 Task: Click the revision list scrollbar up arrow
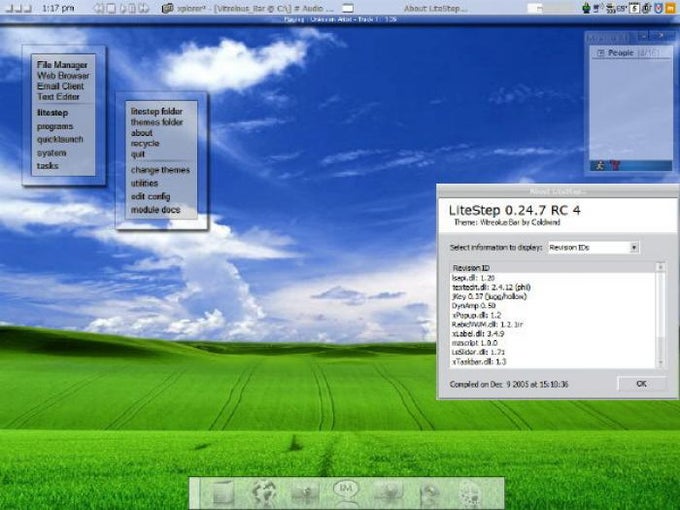coord(660,267)
